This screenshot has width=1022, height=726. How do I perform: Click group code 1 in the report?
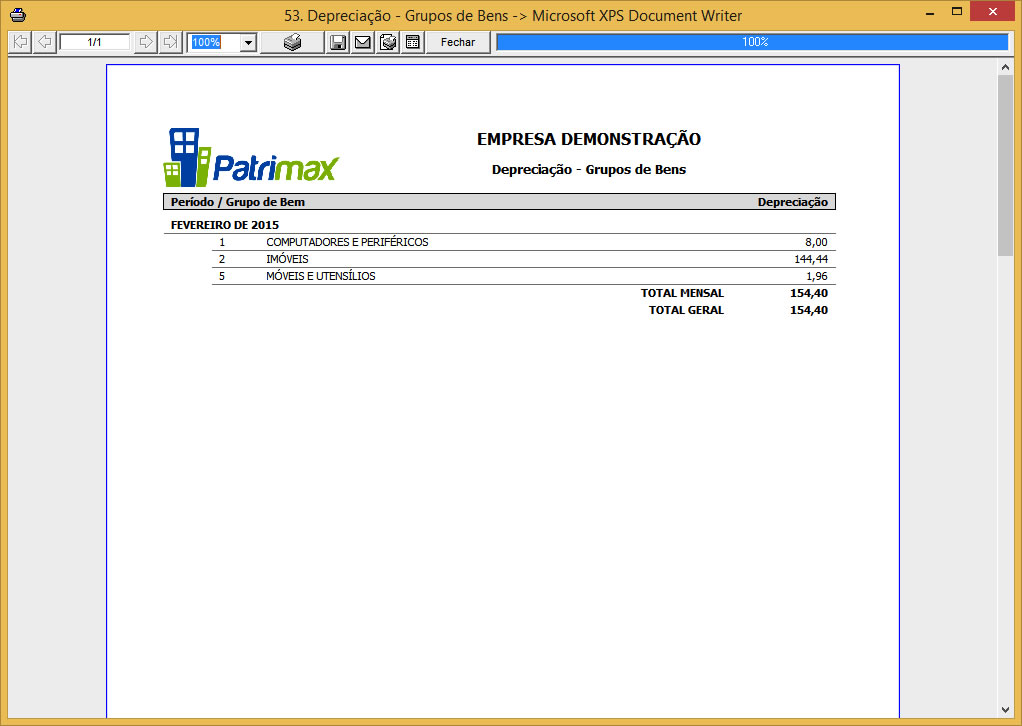click(x=222, y=242)
